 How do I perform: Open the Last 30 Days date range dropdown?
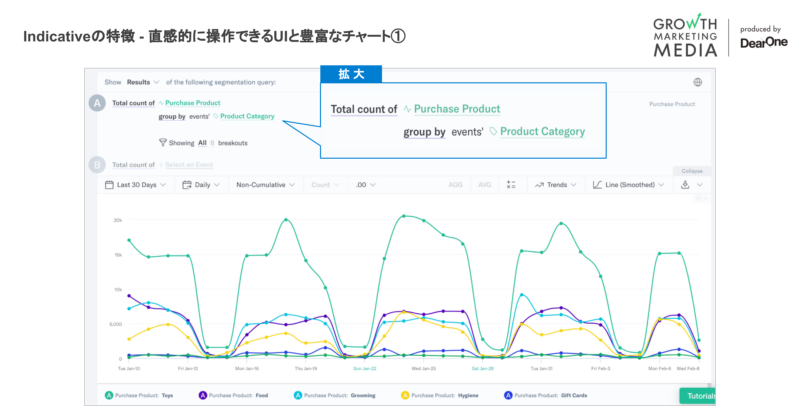click(136, 185)
